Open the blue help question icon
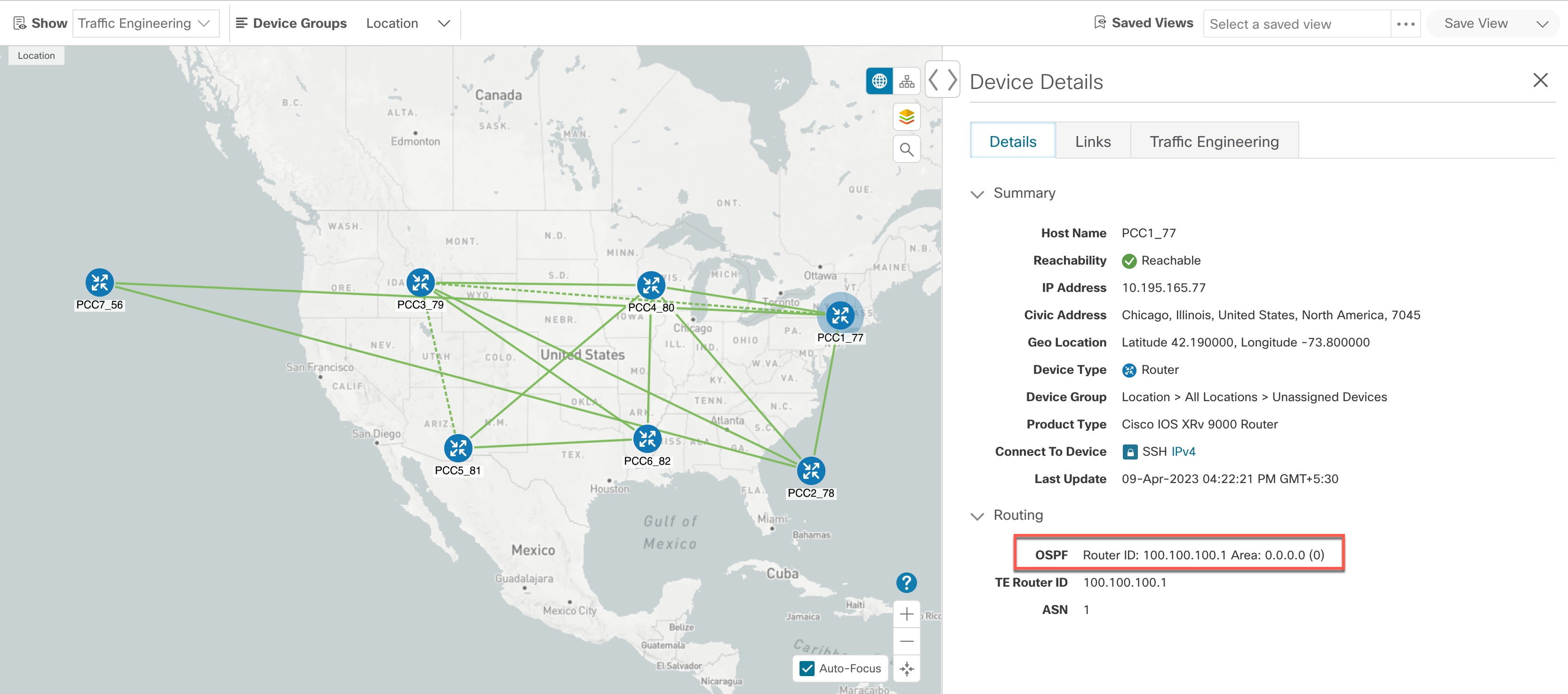1568x694 pixels. (906, 582)
